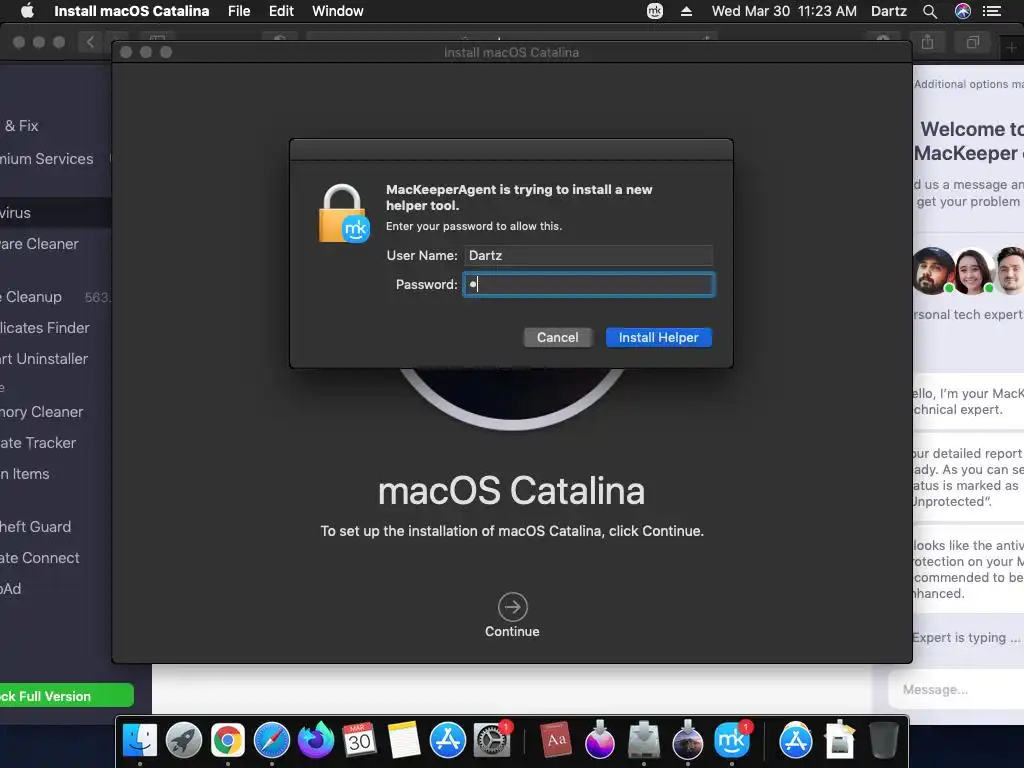Open Calendar showing 30 in Dock
The height and width of the screenshot is (768, 1024).
(359, 740)
